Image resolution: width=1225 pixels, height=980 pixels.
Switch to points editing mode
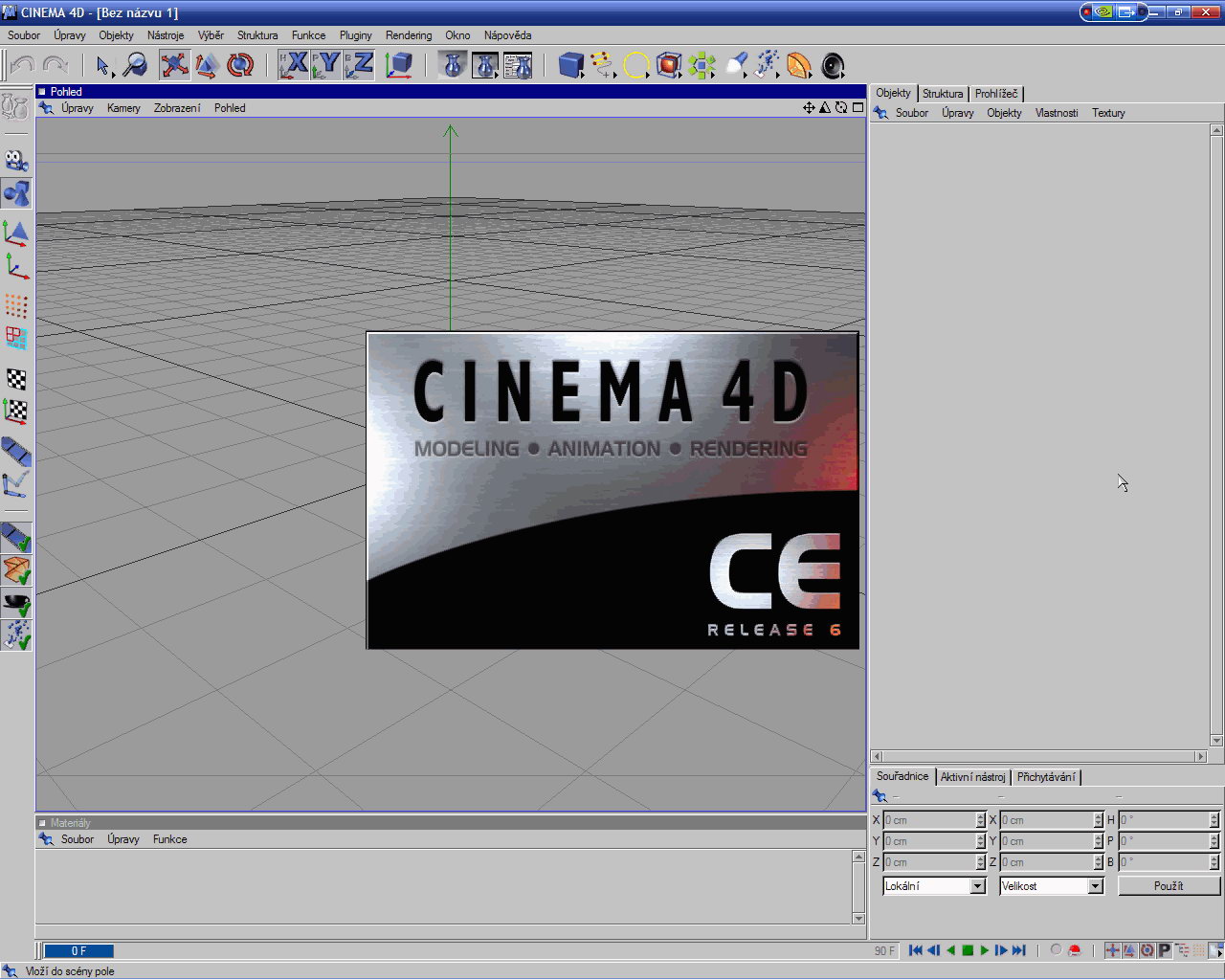(16, 305)
